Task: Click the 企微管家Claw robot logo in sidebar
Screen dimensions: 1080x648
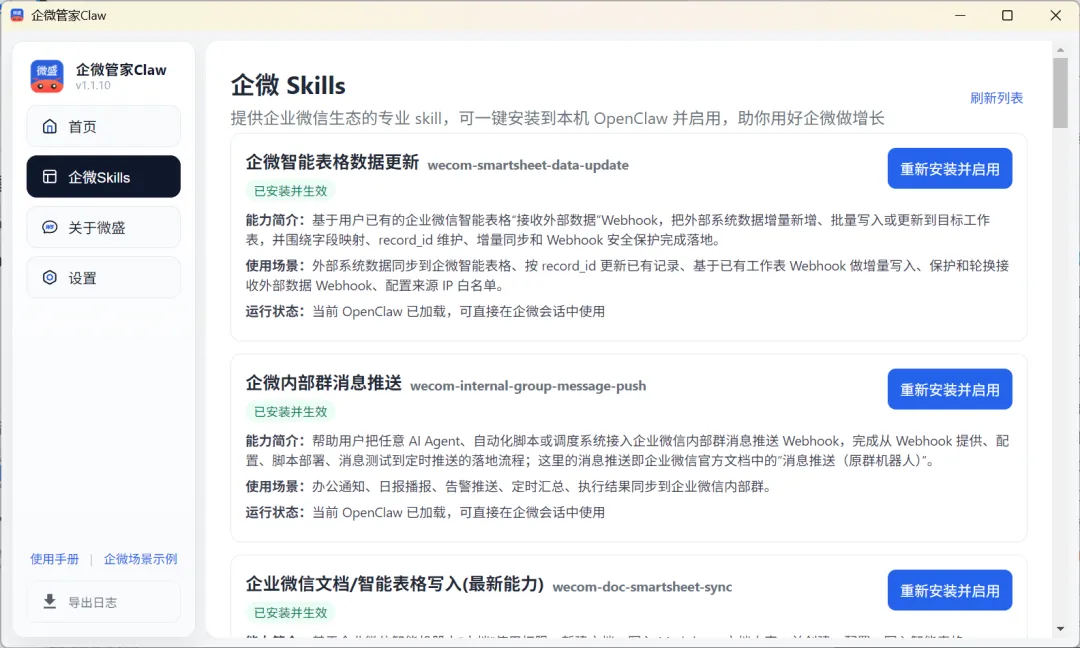Action: click(x=47, y=76)
